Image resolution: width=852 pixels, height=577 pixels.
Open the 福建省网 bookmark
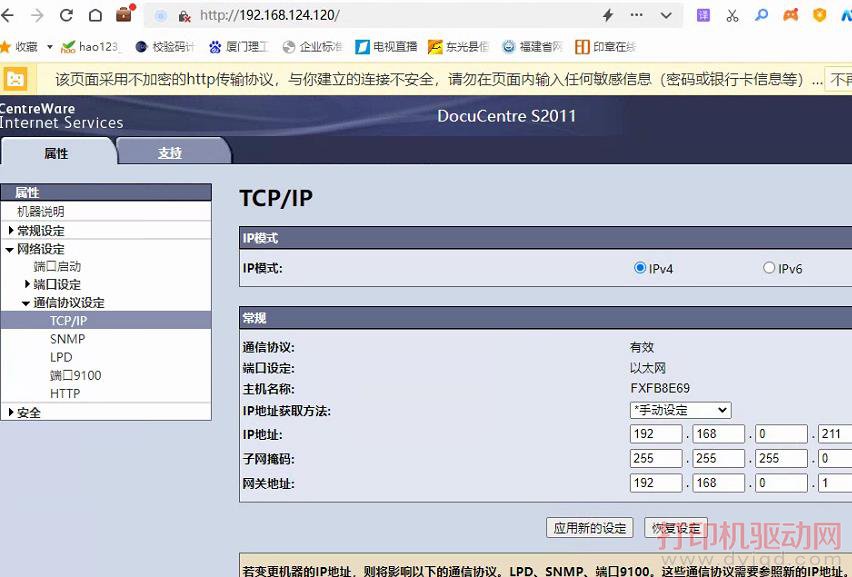pyautogui.click(x=532, y=47)
